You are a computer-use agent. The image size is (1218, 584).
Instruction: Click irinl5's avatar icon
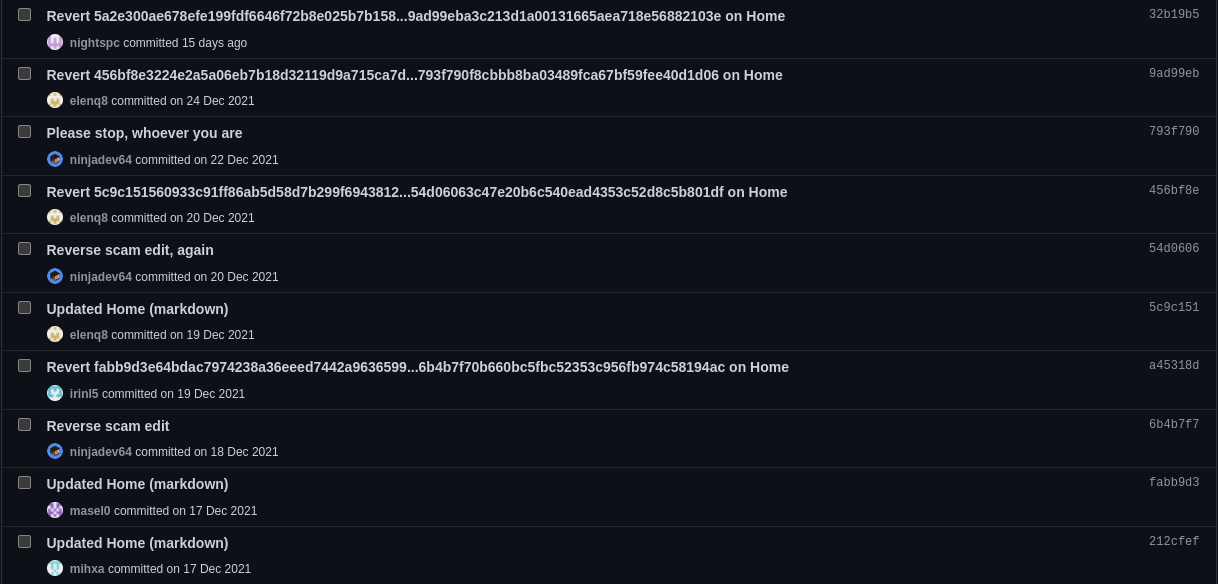[x=55, y=392]
